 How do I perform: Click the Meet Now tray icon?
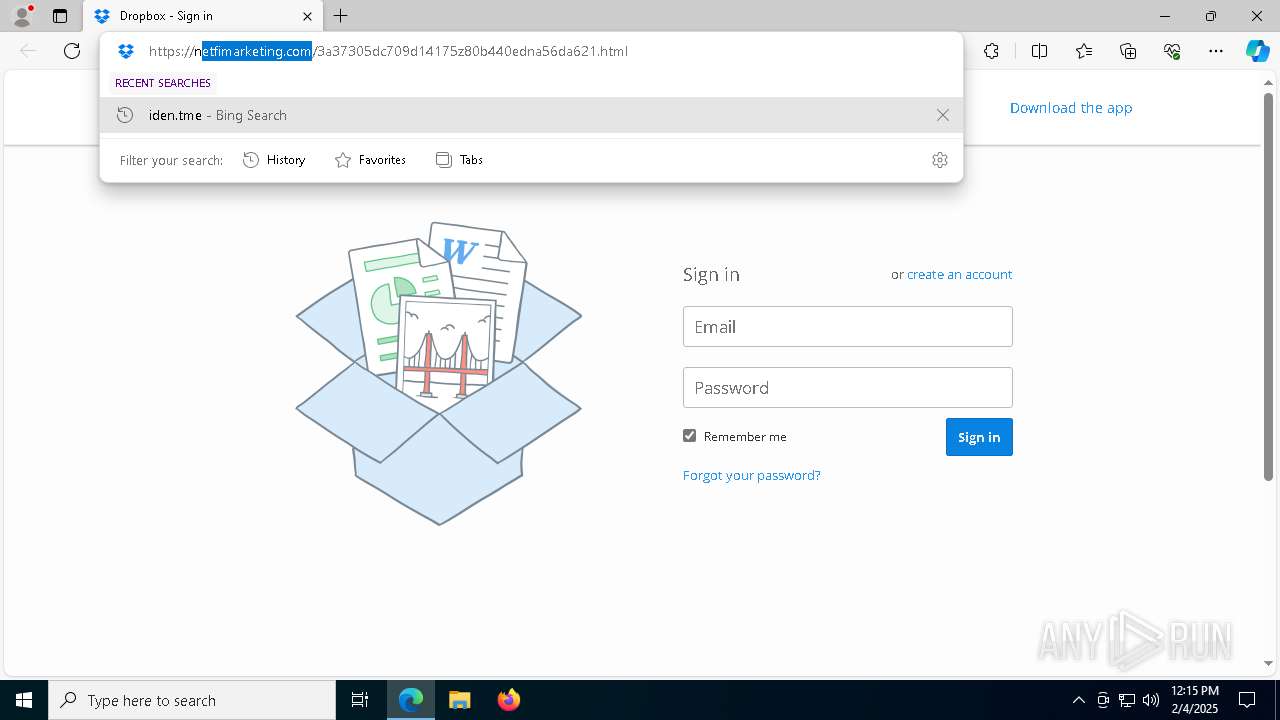[1103, 700]
